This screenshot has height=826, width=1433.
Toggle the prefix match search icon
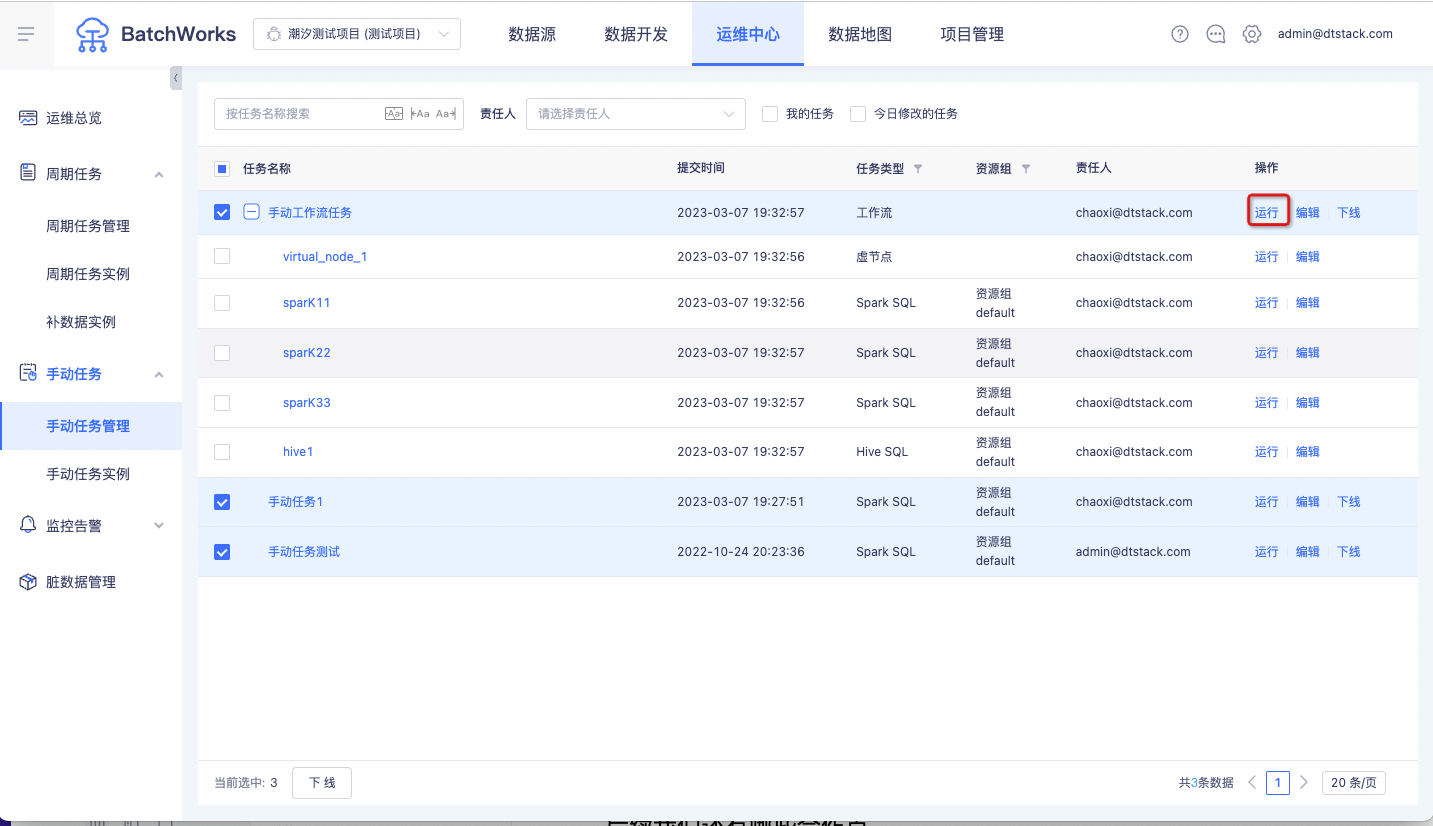[420, 114]
